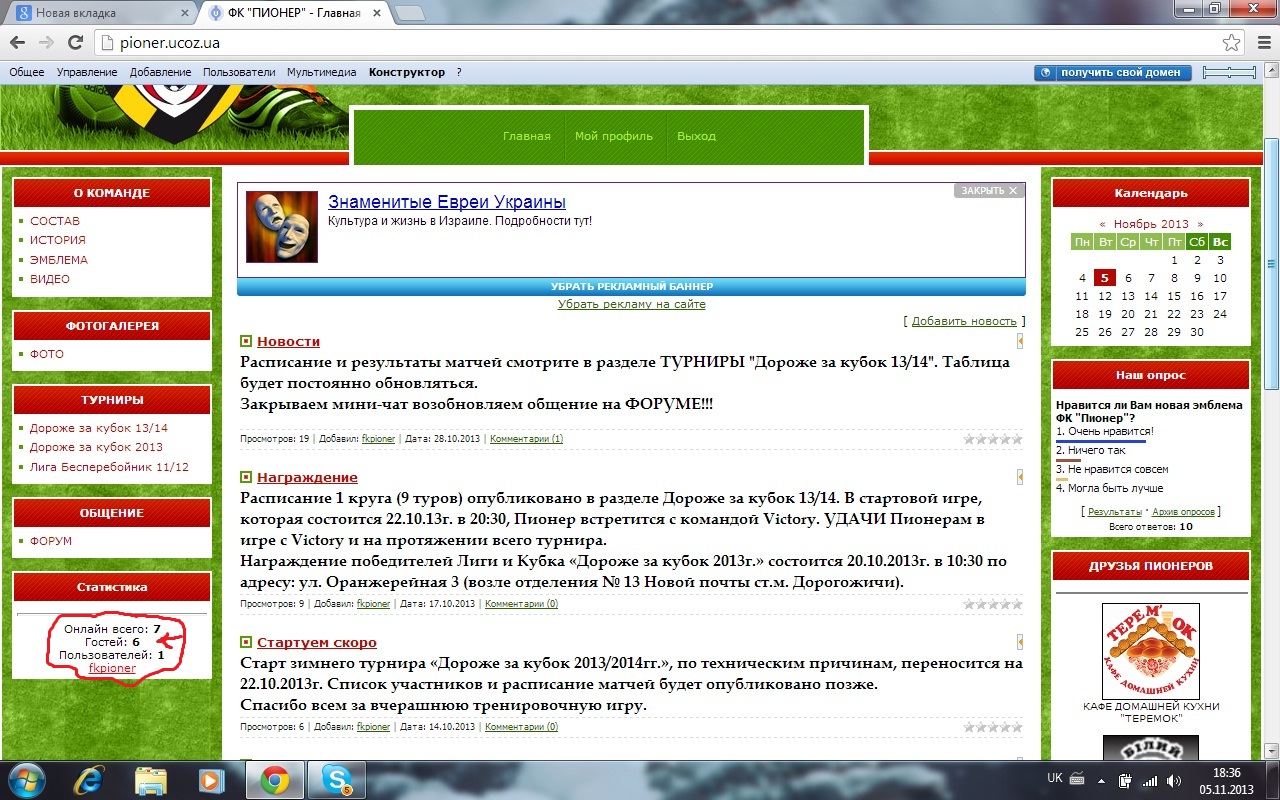Click the green square icon beside Награждение
Viewport: 1280px width, 800px height.
pos(247,478)
